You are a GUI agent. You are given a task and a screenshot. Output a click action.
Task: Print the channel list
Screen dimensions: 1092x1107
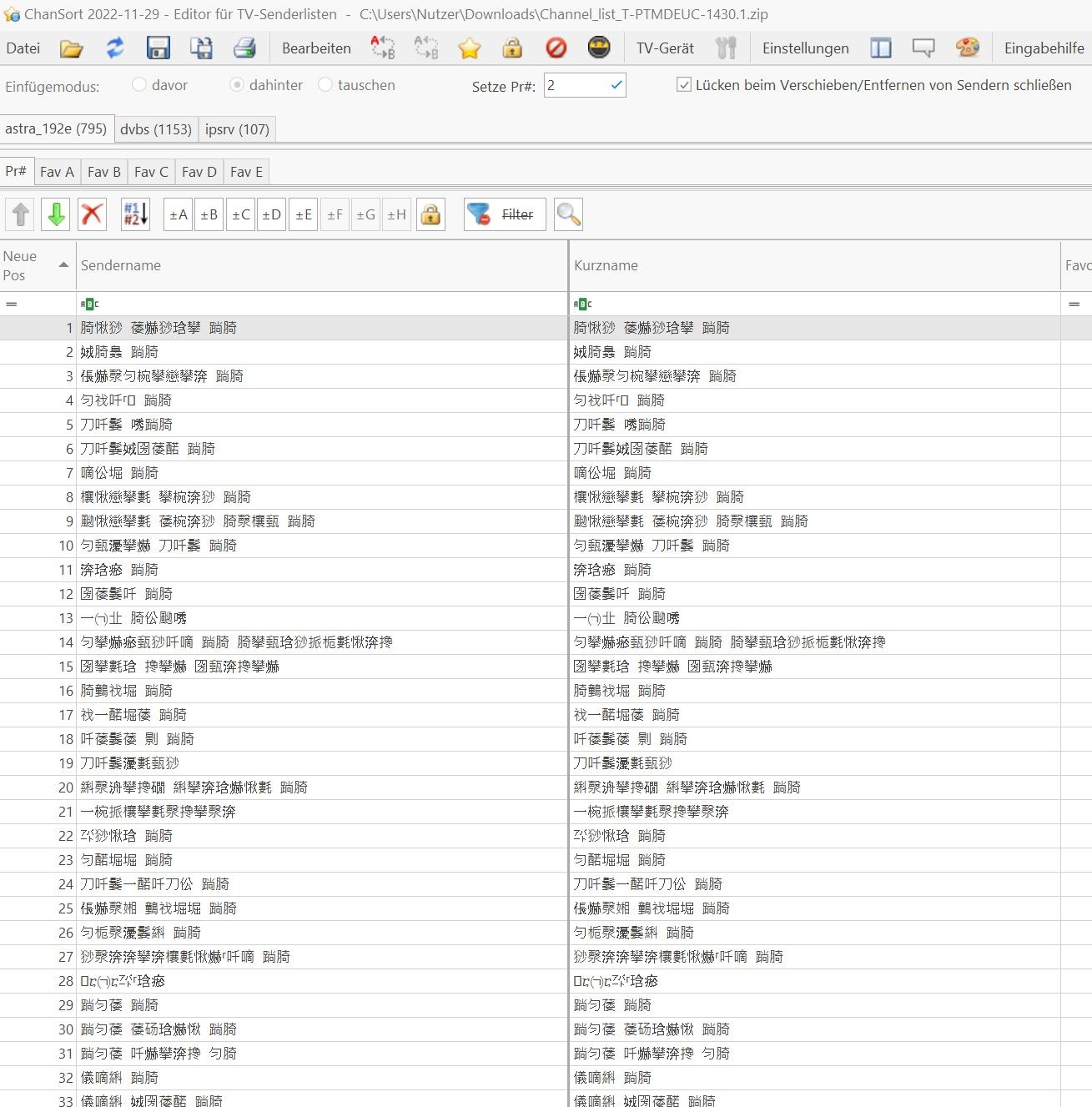pyautogui.click(x=244, y=48)
